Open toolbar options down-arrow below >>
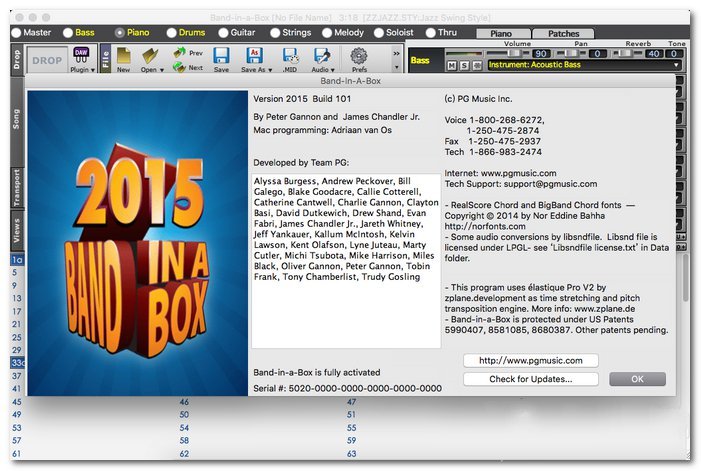The width and height of the screenshot is (701, 471). (x=396, y=67)
